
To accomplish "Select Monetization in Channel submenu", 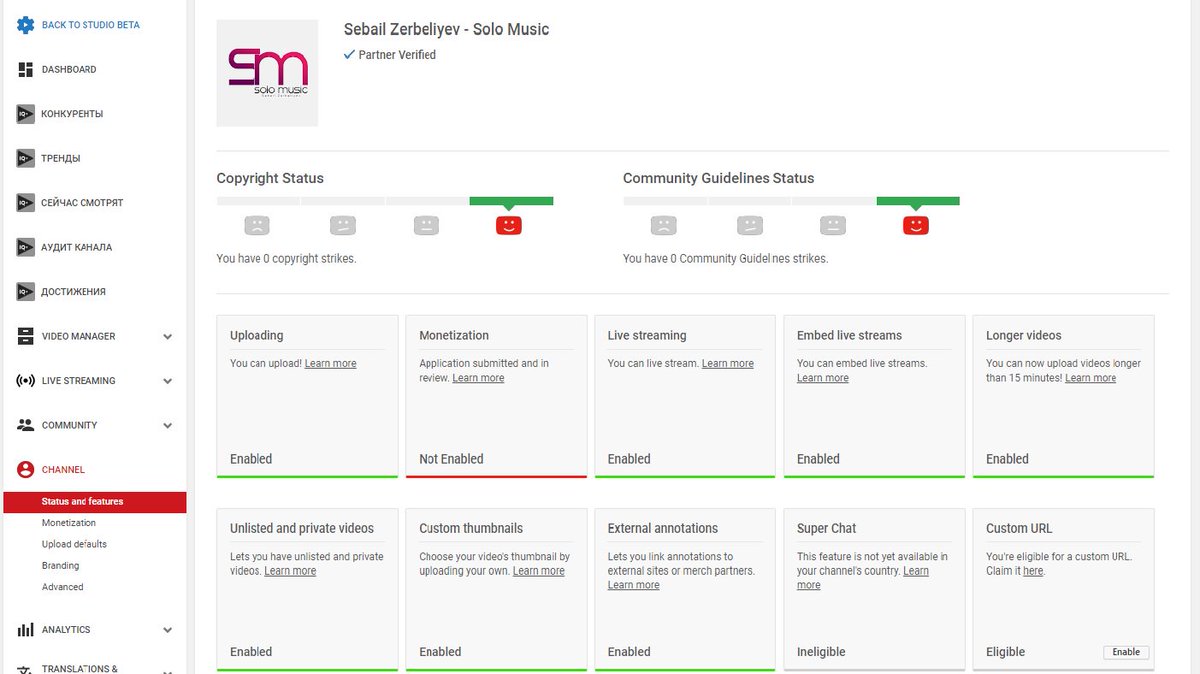I will (x=69, y=523).
